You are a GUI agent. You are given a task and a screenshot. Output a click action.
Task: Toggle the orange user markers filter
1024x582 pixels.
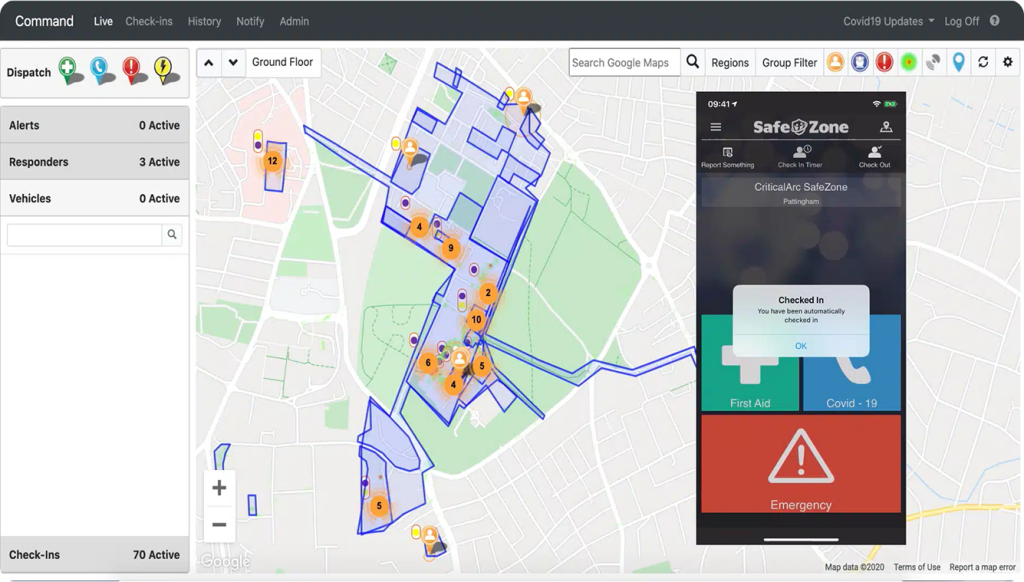click(x=835, y=62)
